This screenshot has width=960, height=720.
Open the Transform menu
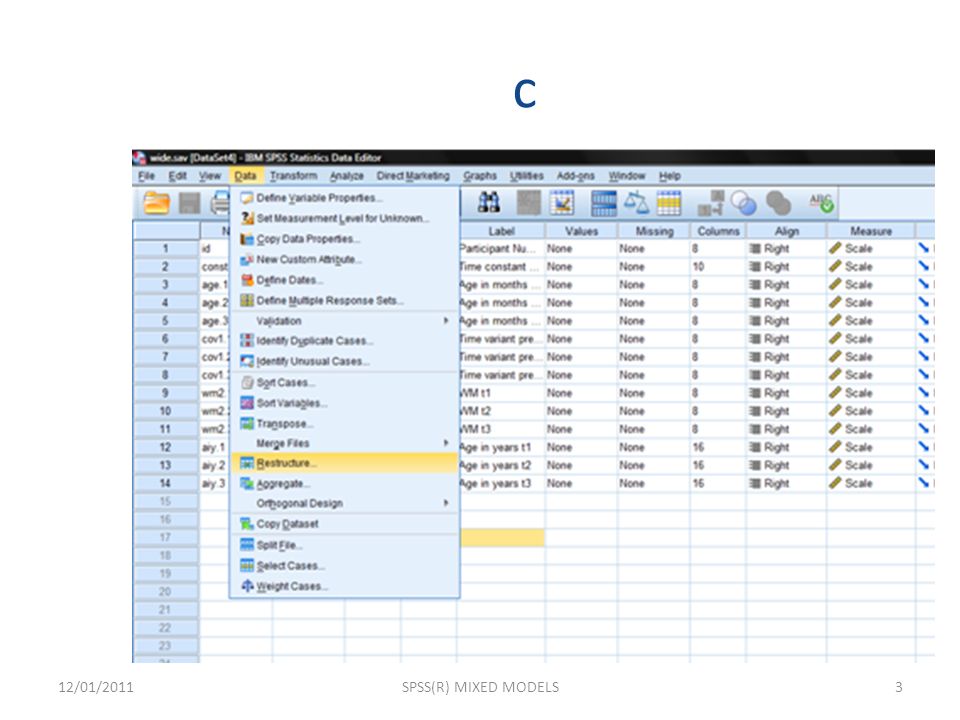pos(294,176)
